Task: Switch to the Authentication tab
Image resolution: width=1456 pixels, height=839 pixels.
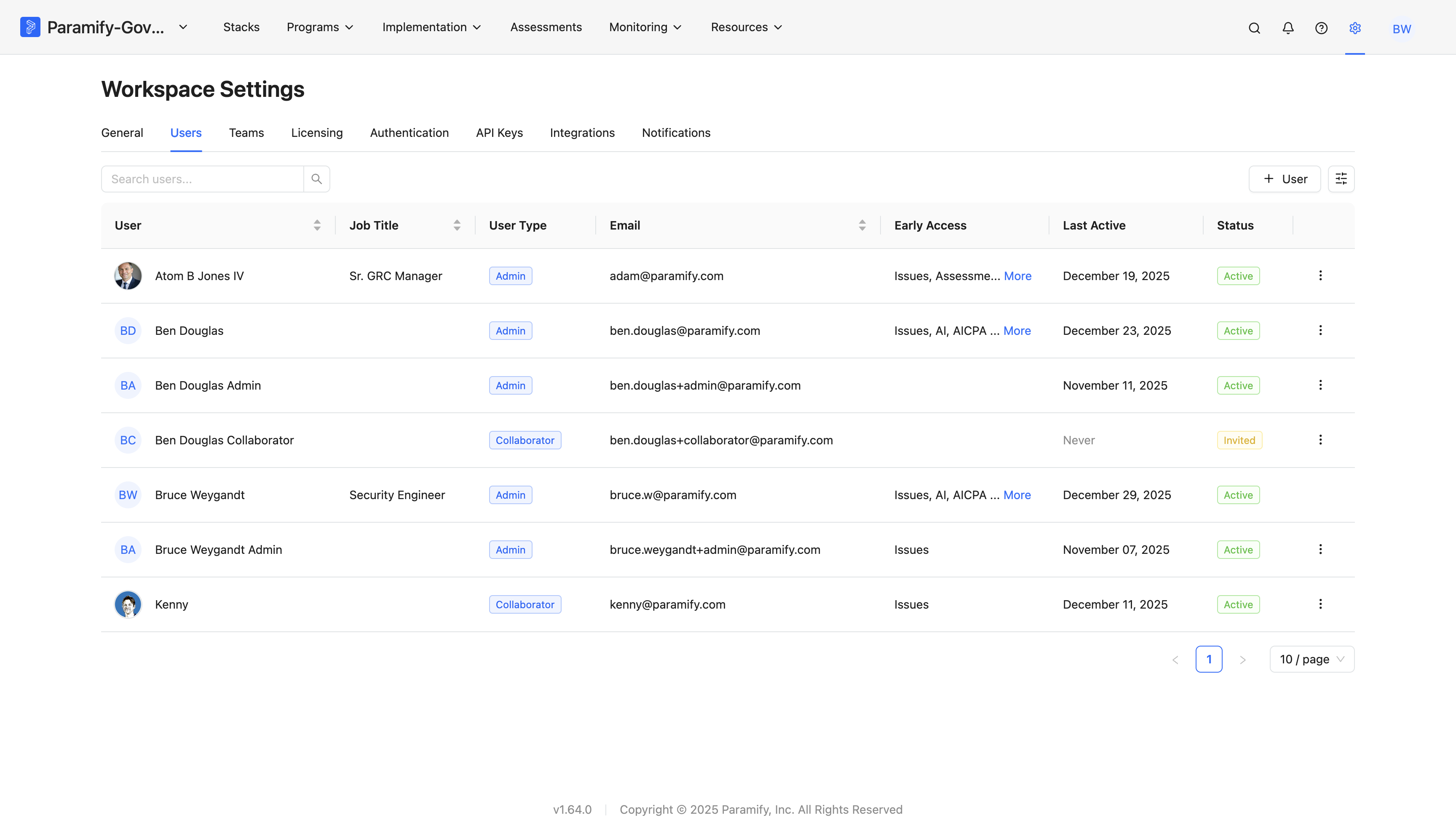Action: coord(409,133)
